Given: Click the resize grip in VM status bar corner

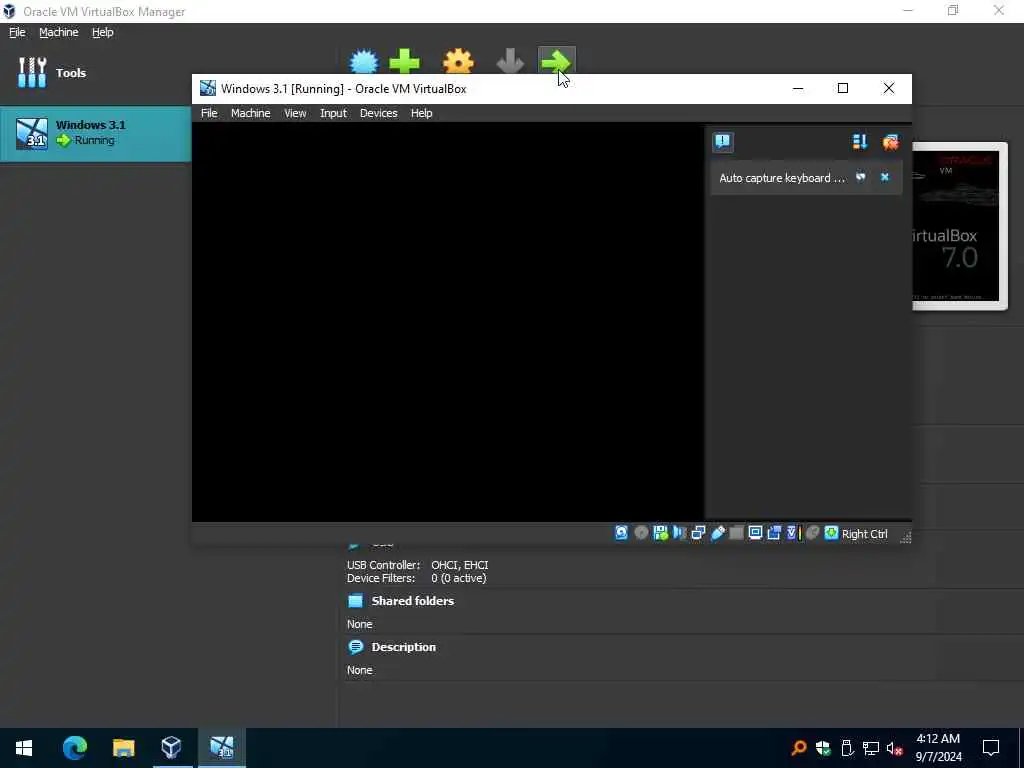Looking at the screenshot, I should pyautogui.click(x=905, y=537).
